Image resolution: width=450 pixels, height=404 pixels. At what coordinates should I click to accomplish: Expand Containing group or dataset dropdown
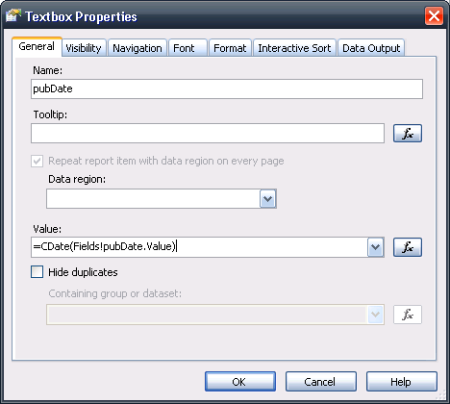[376, 314]
